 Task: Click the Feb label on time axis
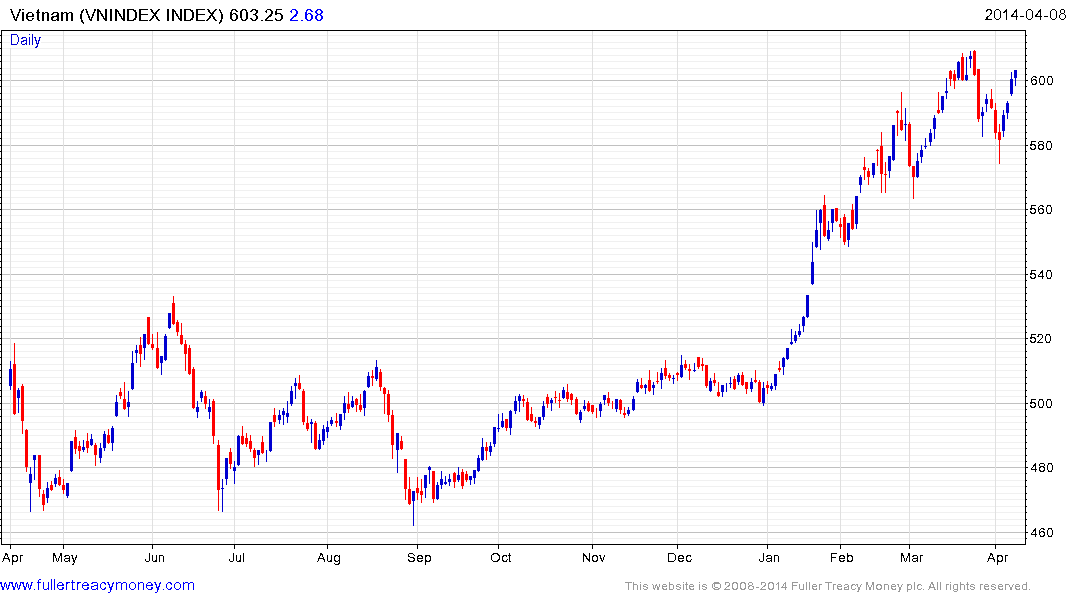pos(841,557)
